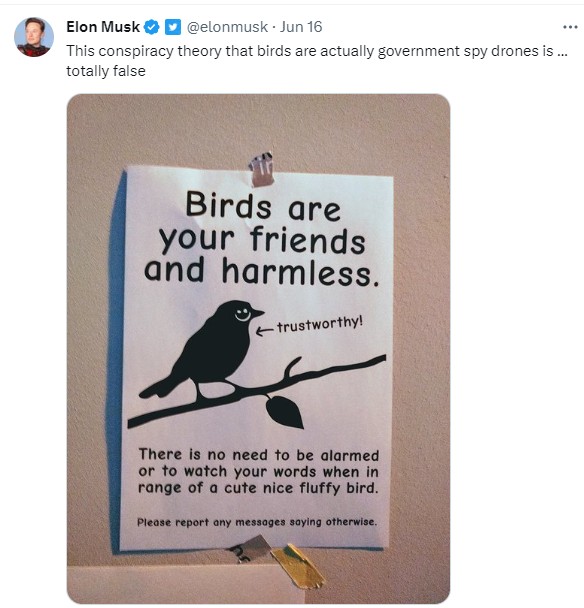Click the blue paper edge behind the poster
The image size is (584, 608).
[x=116, y=361]
